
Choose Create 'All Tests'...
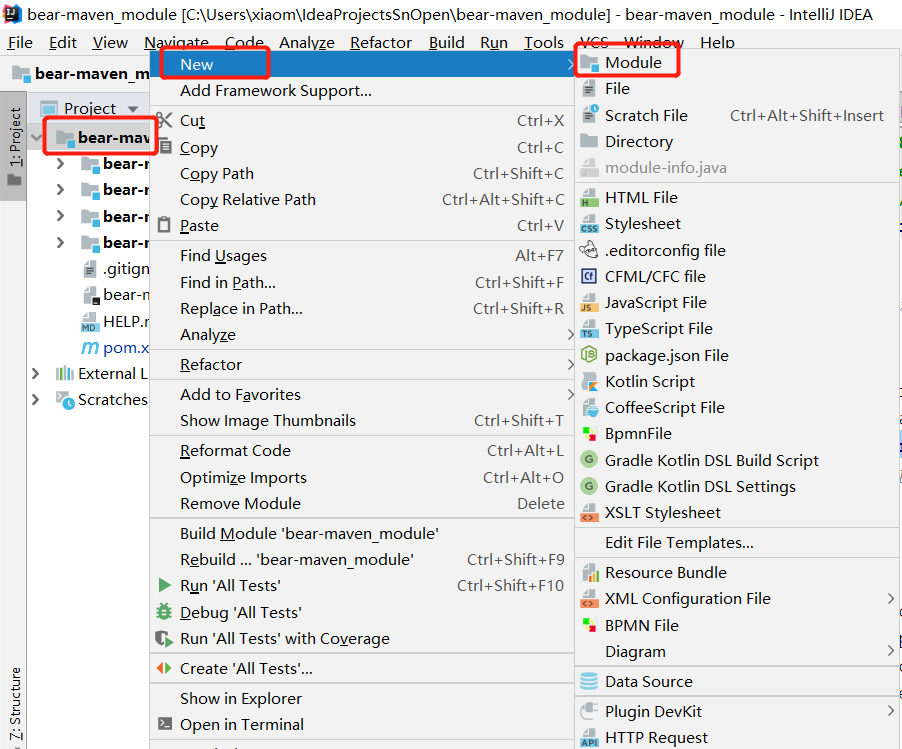(x=362, y=668)
